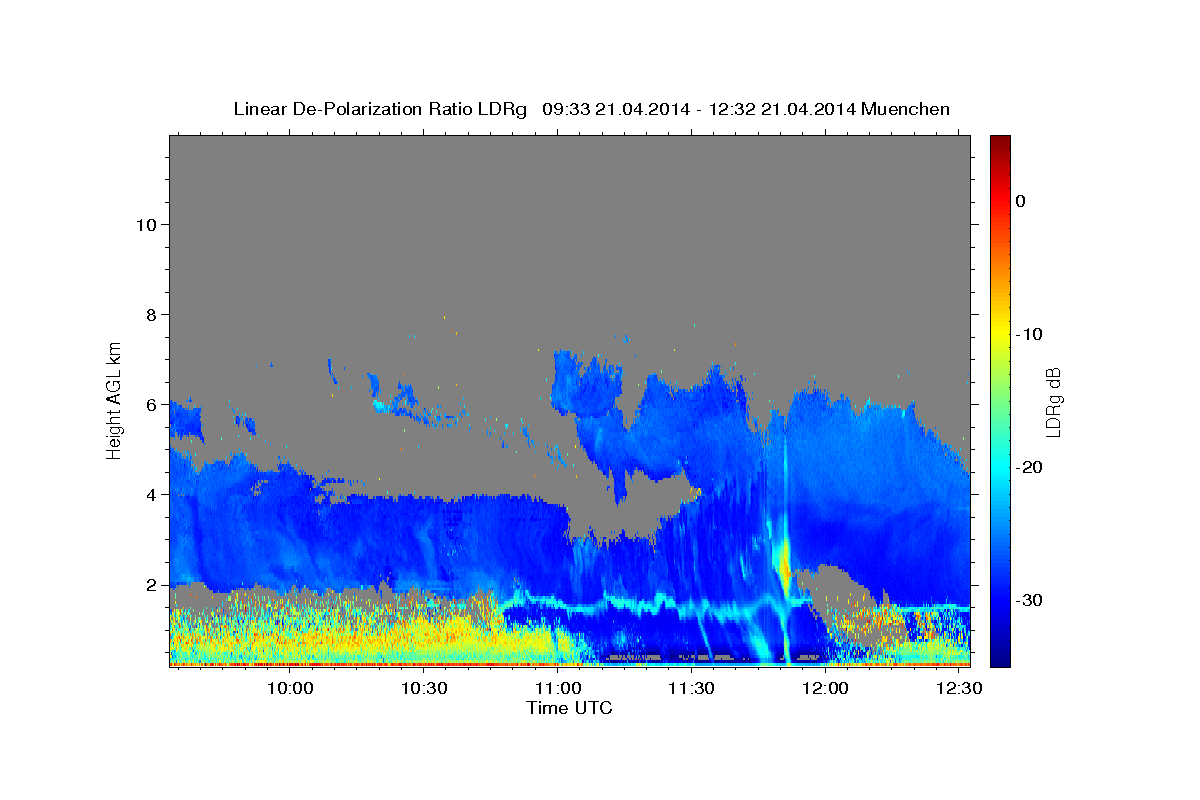The image size is (1200, 800).
Task: Click the colorbar tick label '-30'
Action: (x=1027, y=600)
